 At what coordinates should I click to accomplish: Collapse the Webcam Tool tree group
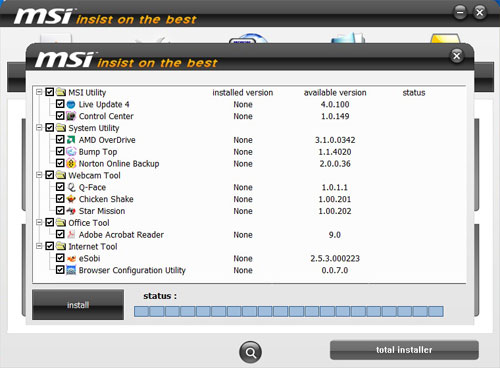(x=39, y=175)
